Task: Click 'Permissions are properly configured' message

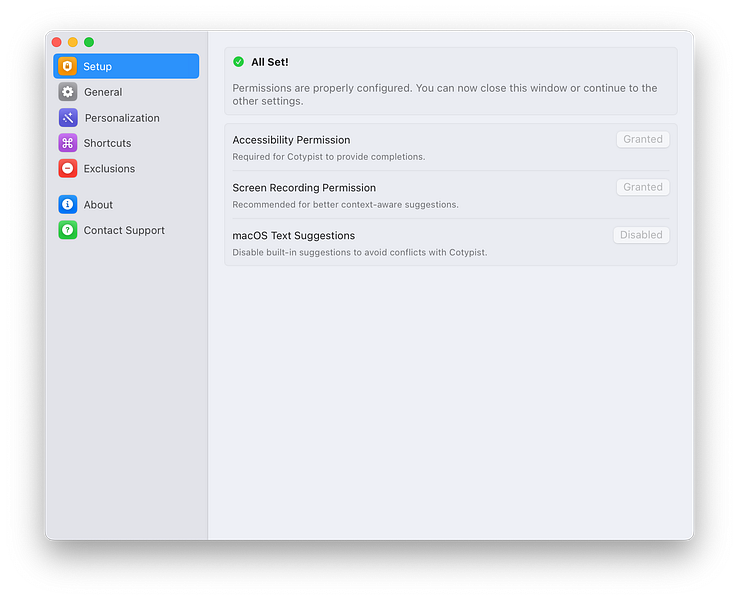Action: tap(444, 95)
